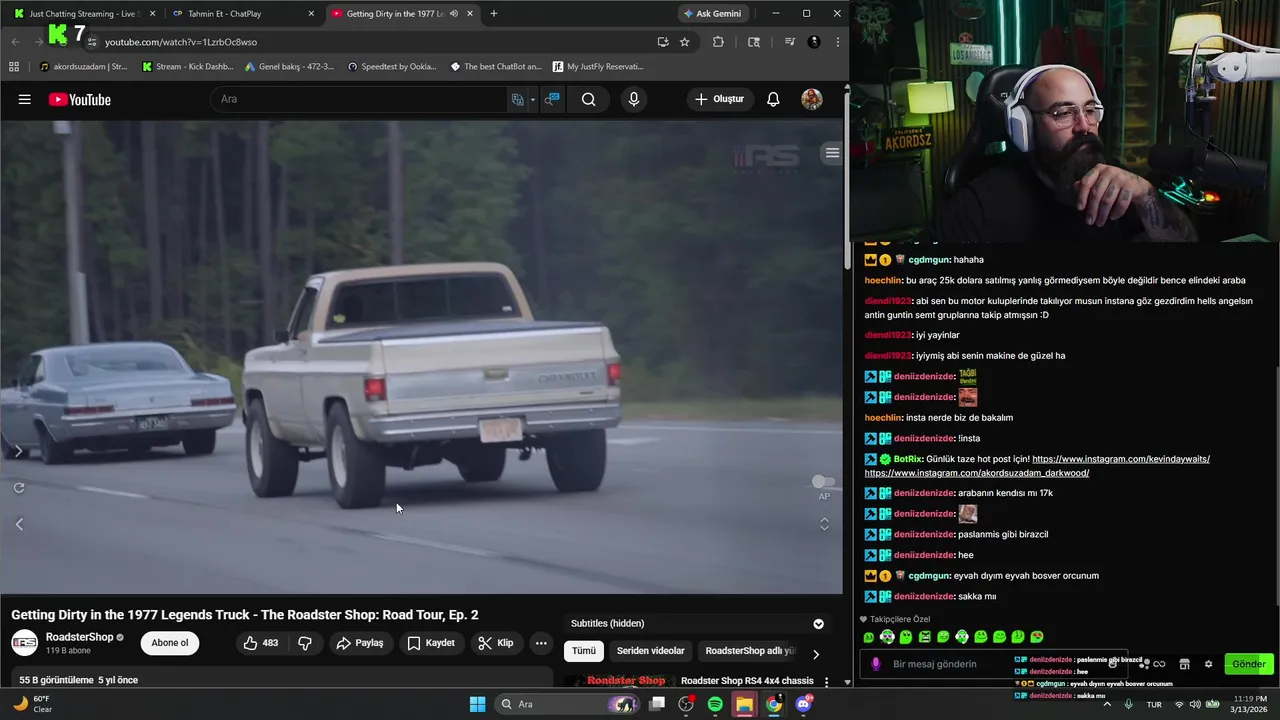Select the Tümü filter chip
The height and width of the screenshot is (720, 1280).
point(584,651)
